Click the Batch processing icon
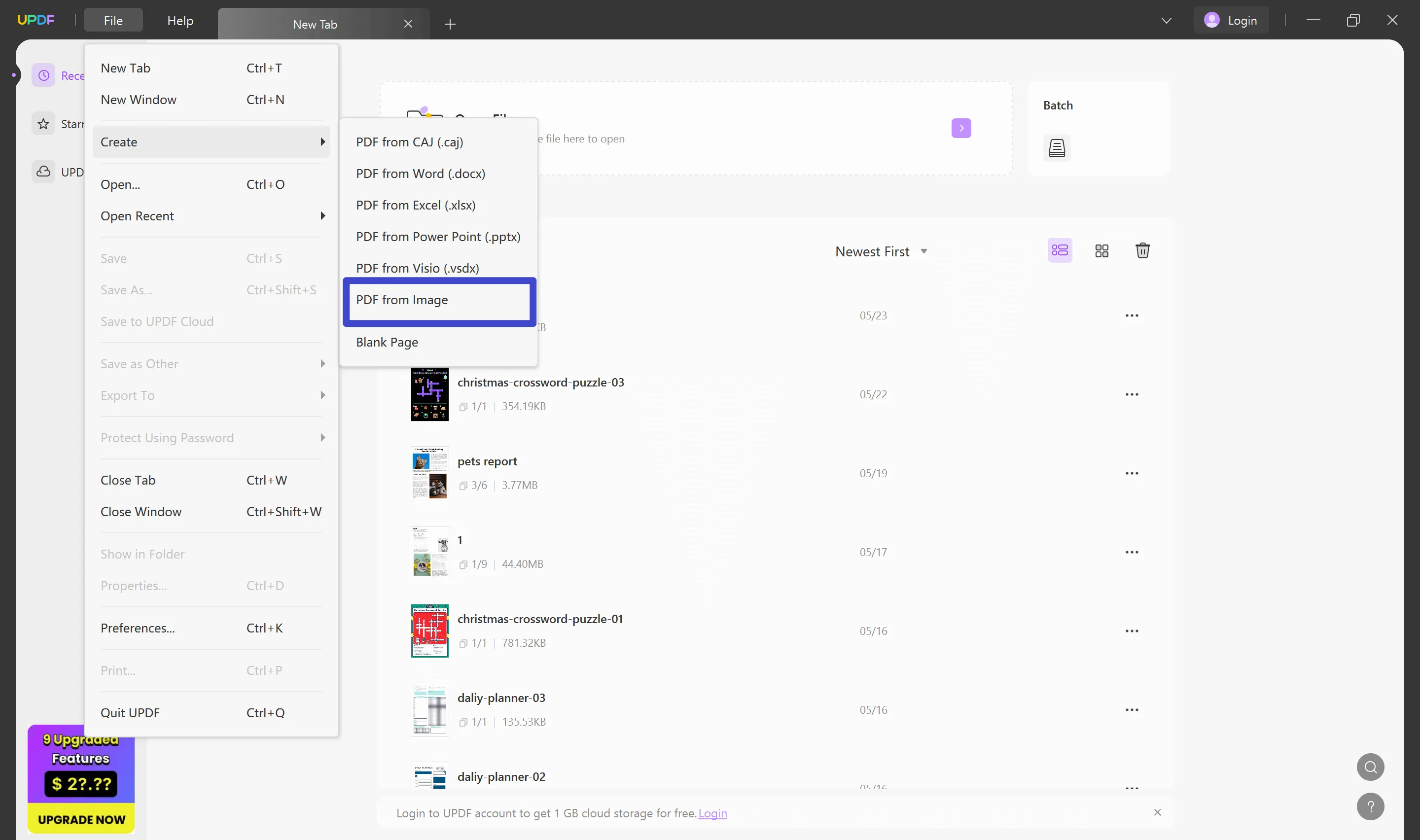Screen dimensions: 1420x840 coord(1057,147)
